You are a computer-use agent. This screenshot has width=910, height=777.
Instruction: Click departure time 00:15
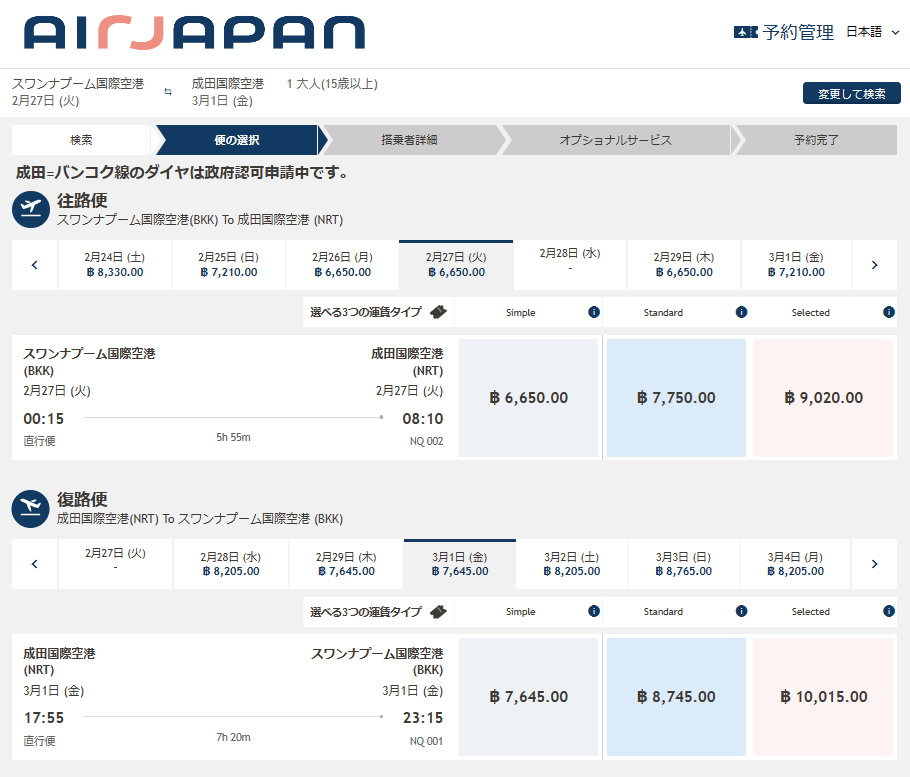(x=44, y=419)
